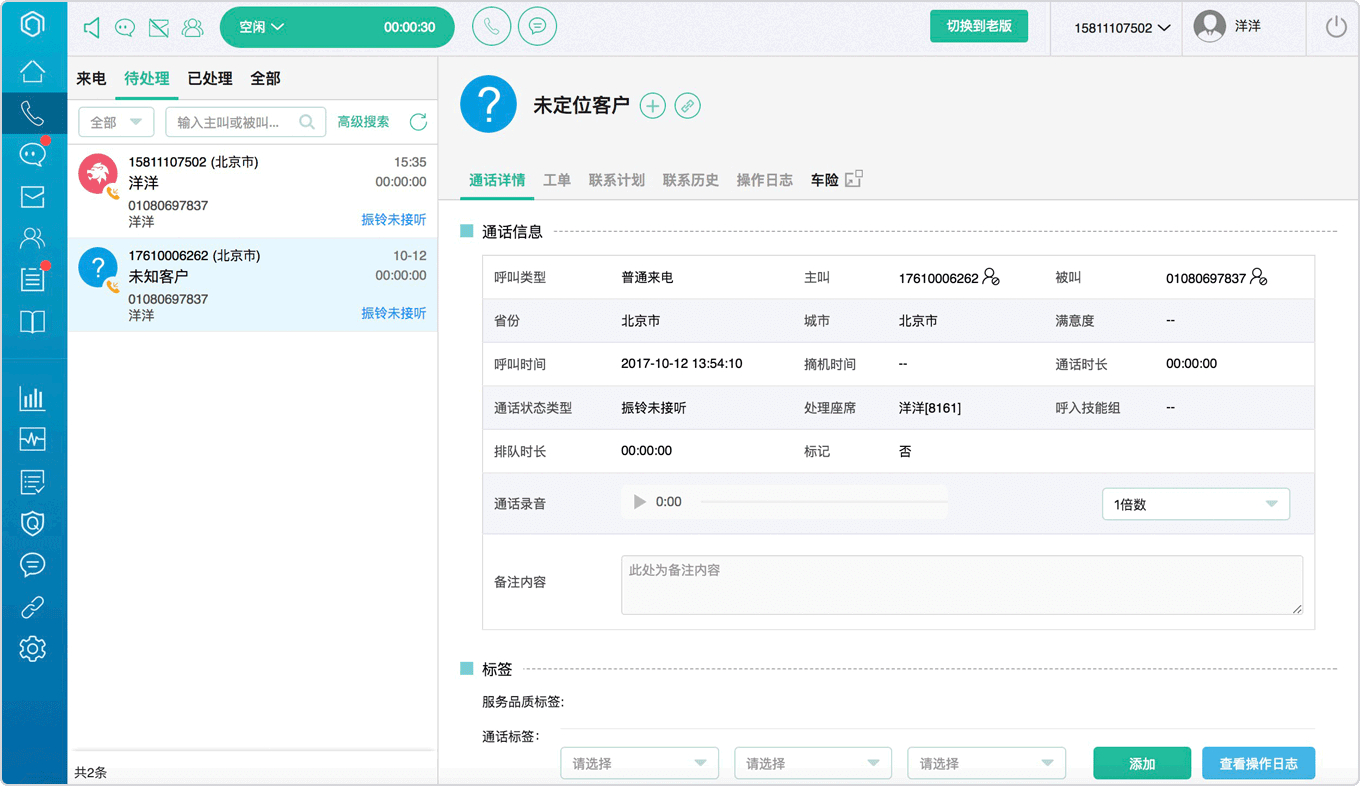Play the 通话录音 call recording
The image size is (1360, 786).
(640, 502)
